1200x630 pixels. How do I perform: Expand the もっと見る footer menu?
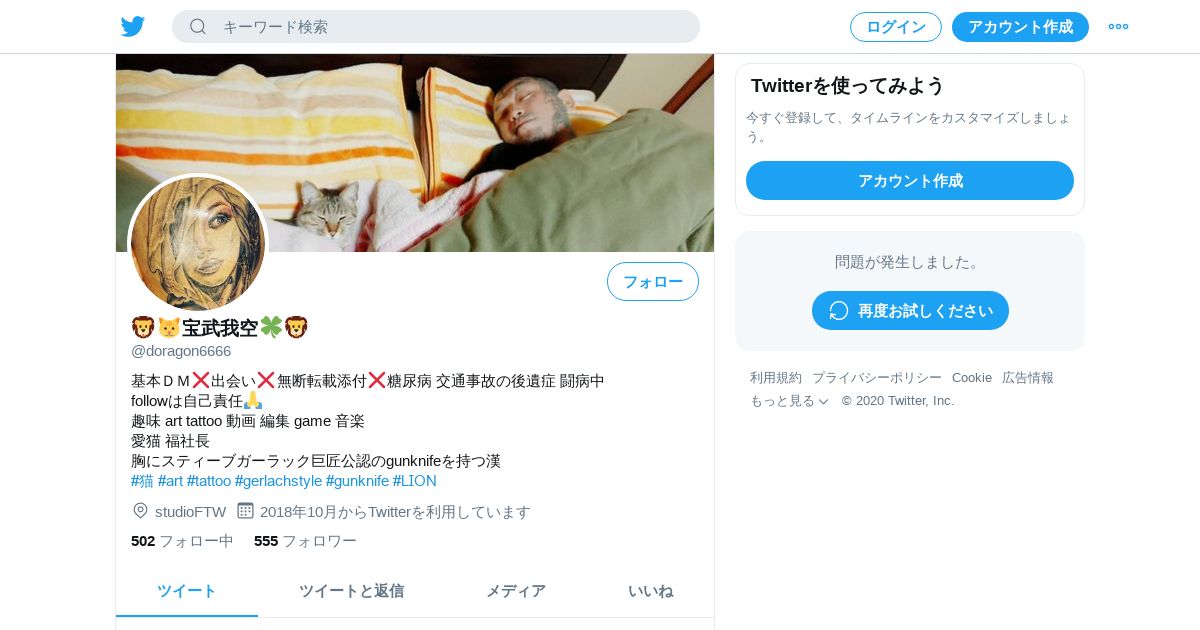point(790,401)
